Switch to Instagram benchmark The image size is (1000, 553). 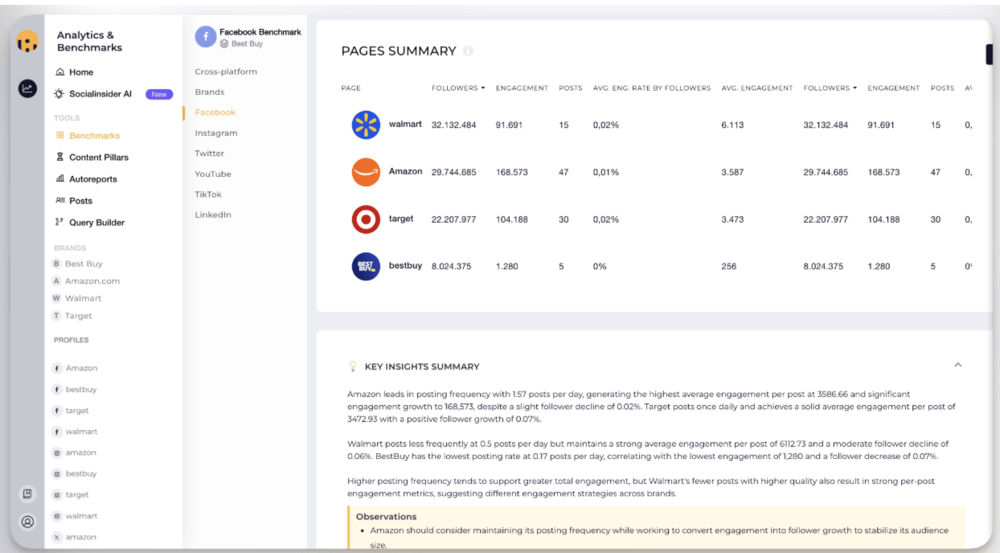pyautogui.click(x=216, y=133)
